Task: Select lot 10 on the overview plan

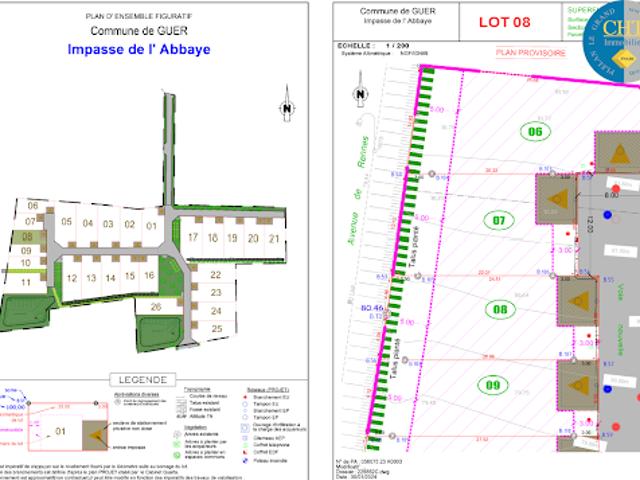Action: pos(26,263)
